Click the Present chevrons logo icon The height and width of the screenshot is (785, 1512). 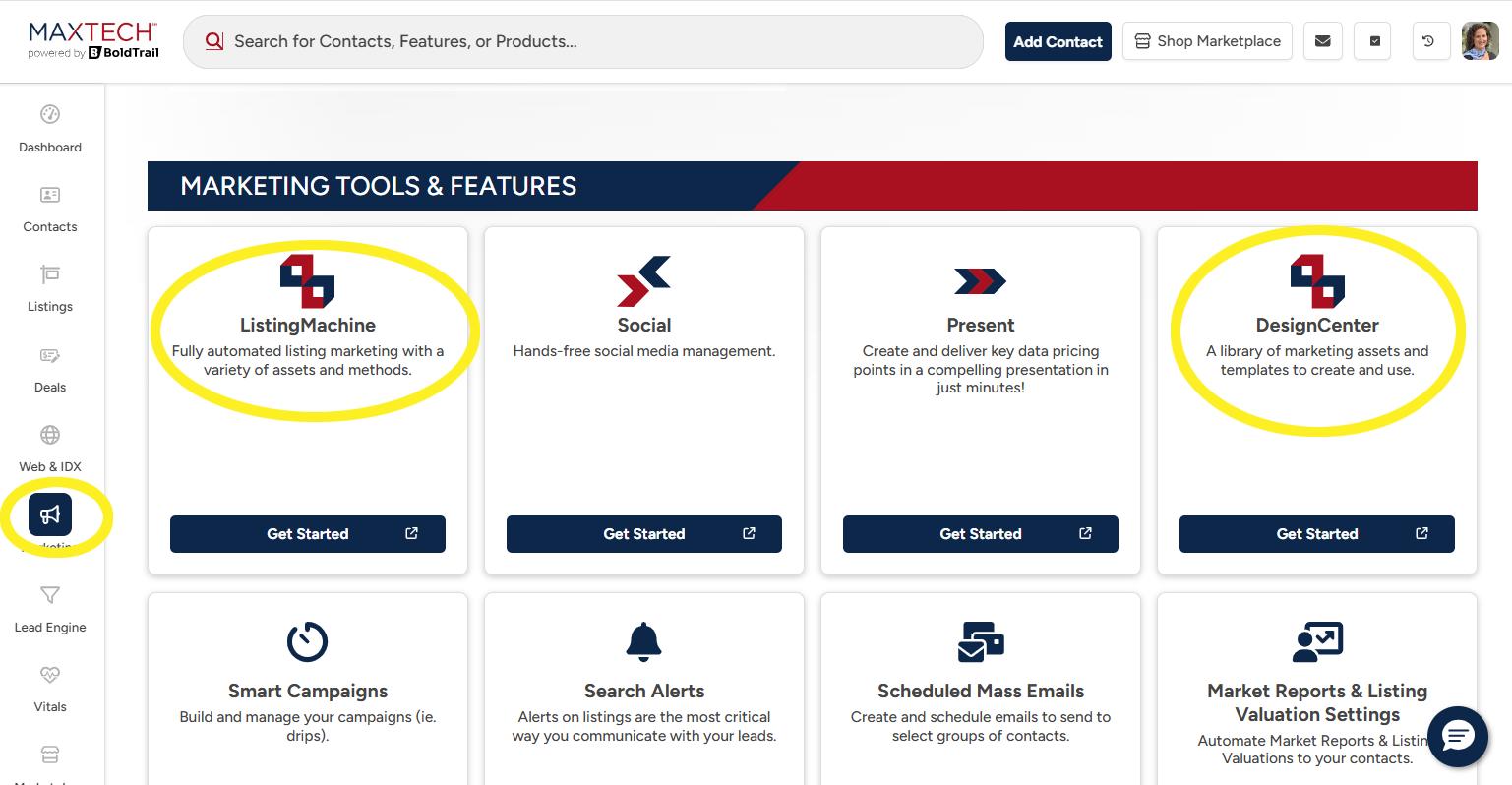click(981, 281)
